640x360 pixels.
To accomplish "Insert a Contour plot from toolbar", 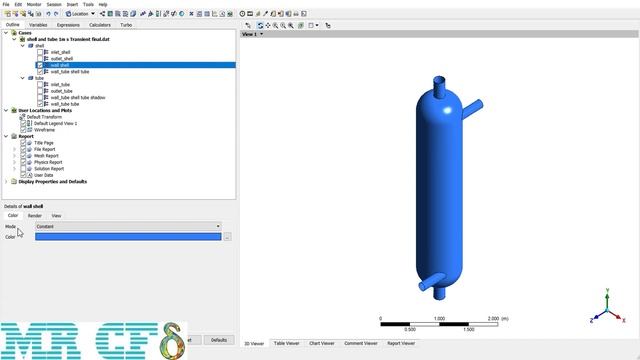I will (x=110, y=14).
